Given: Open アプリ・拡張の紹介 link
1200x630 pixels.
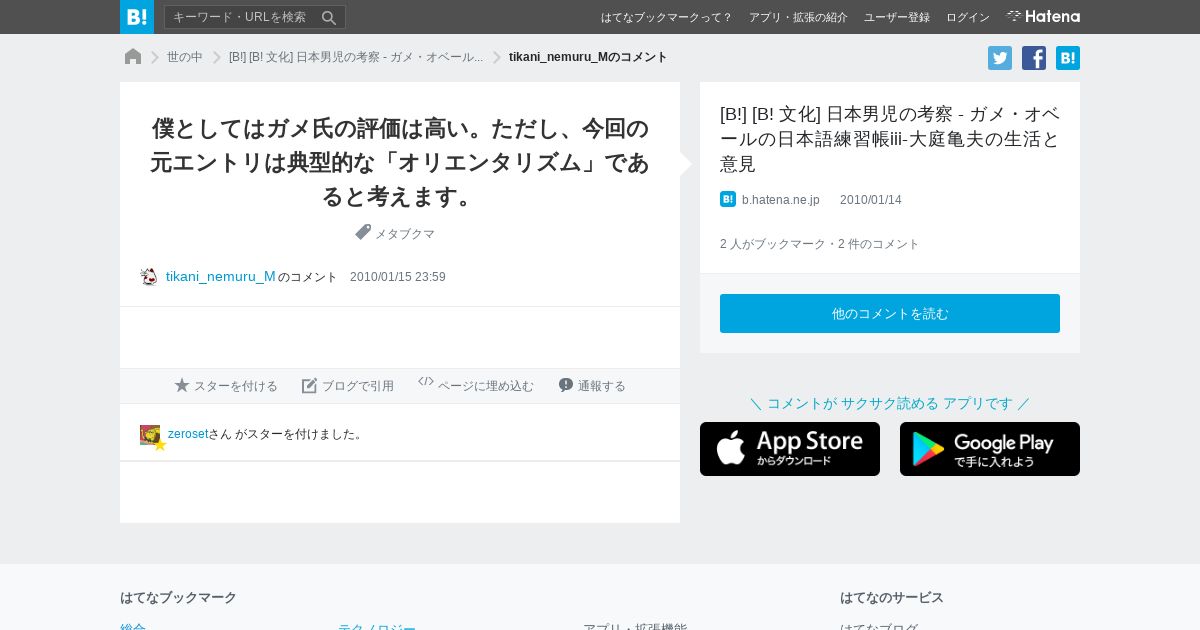Looking at the screenshot, I should pyautogui.click(x=798, y=17).
